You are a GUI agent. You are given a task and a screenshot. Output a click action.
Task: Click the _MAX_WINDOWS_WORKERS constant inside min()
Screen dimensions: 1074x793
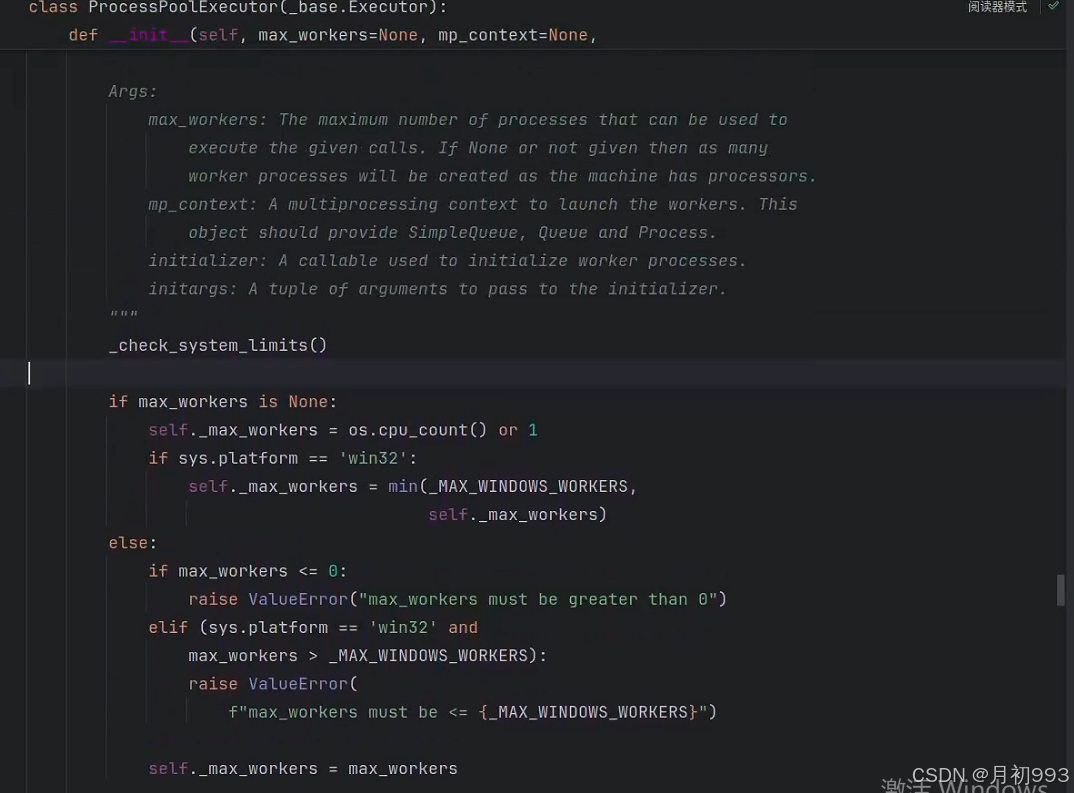click(x=526, y=486)
